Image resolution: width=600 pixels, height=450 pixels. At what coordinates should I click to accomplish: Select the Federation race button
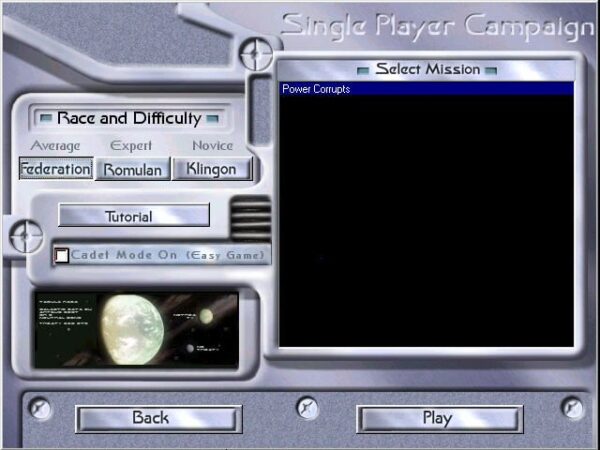56,169
